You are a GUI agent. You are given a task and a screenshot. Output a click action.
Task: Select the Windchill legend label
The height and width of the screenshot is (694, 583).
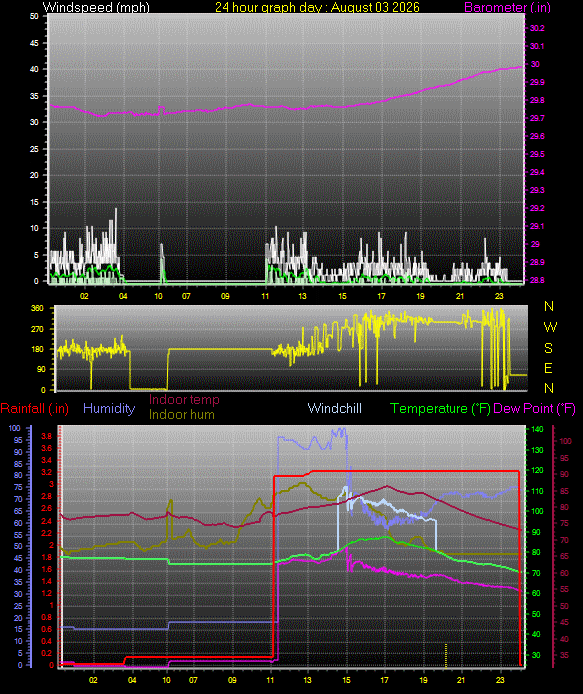pyautogui.click(x=335, y=409)
